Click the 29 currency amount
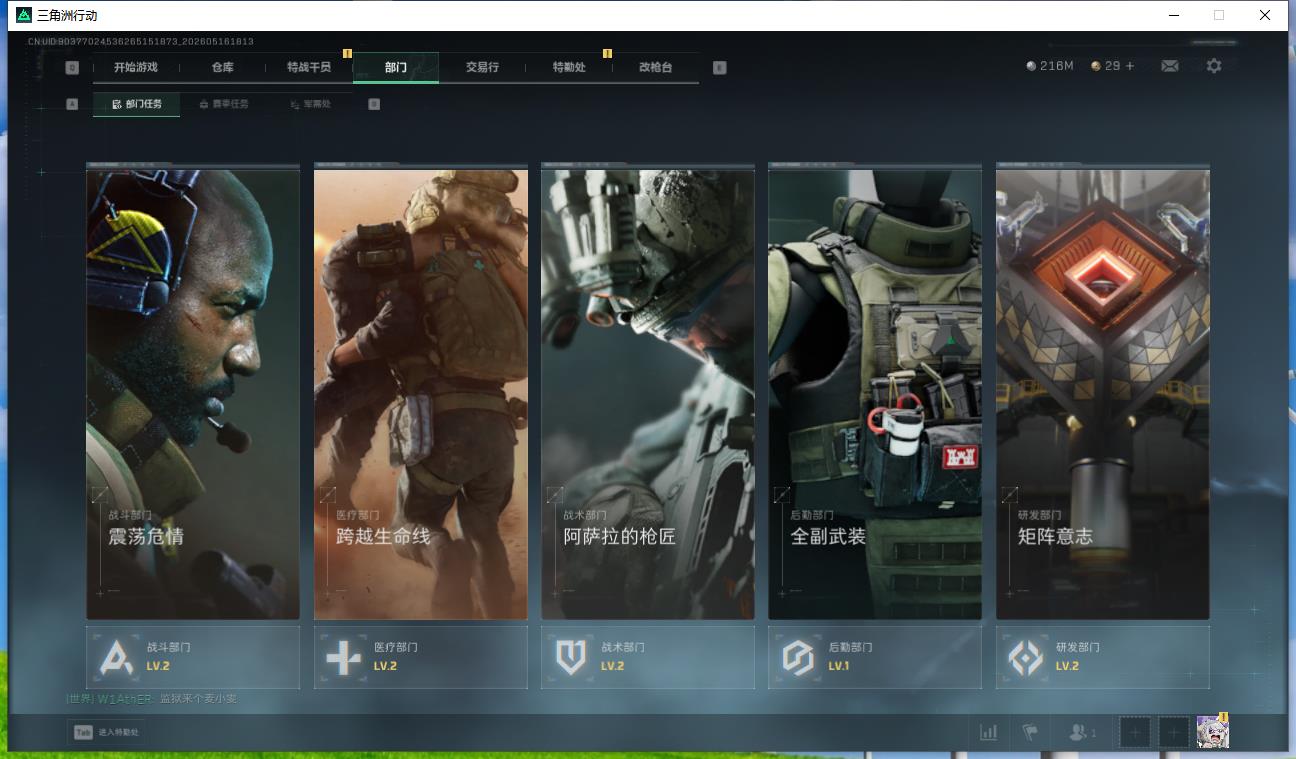 1112,66
